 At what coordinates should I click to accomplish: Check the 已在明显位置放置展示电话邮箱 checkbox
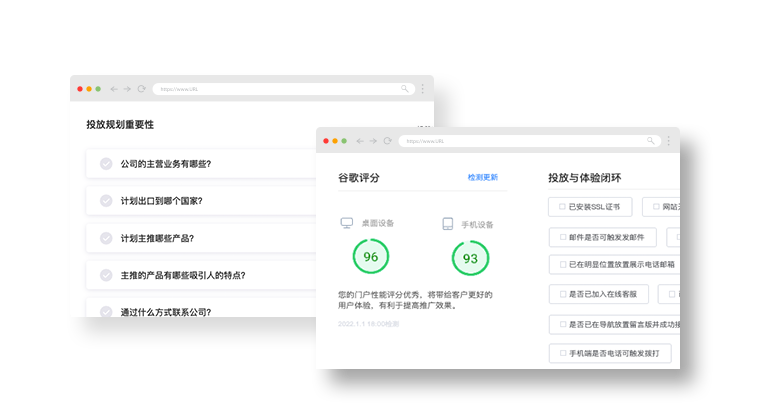(563, 264)
